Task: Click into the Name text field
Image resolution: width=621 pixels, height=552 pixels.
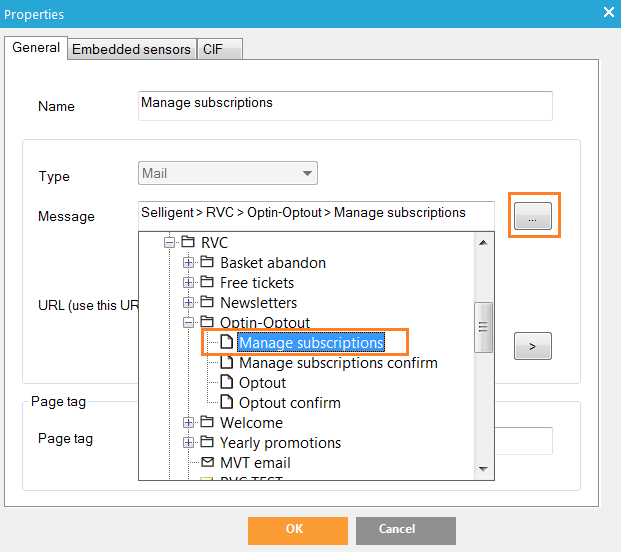Action: point(344,105)
